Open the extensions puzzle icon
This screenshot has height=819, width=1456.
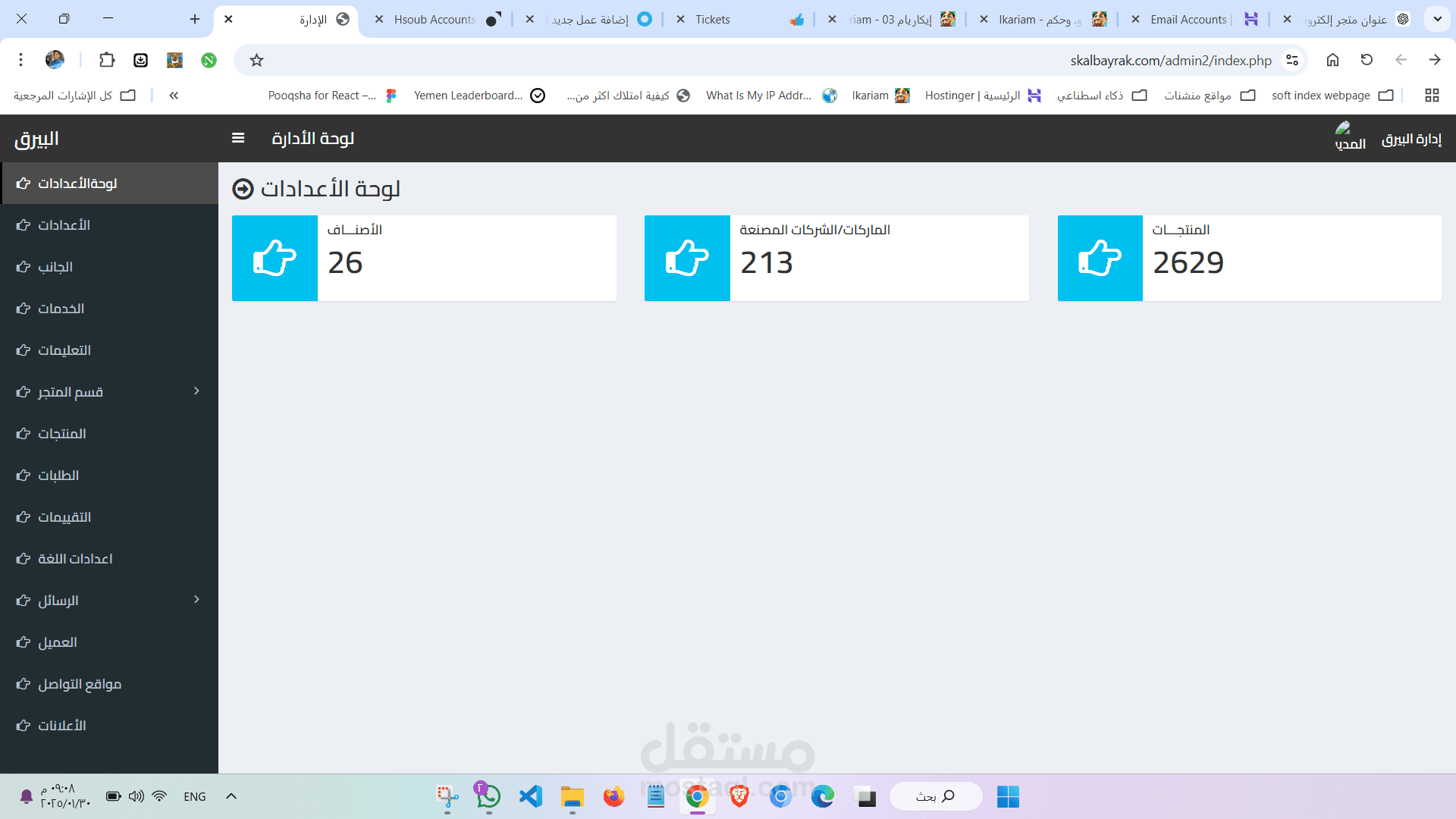pos(107,60)
